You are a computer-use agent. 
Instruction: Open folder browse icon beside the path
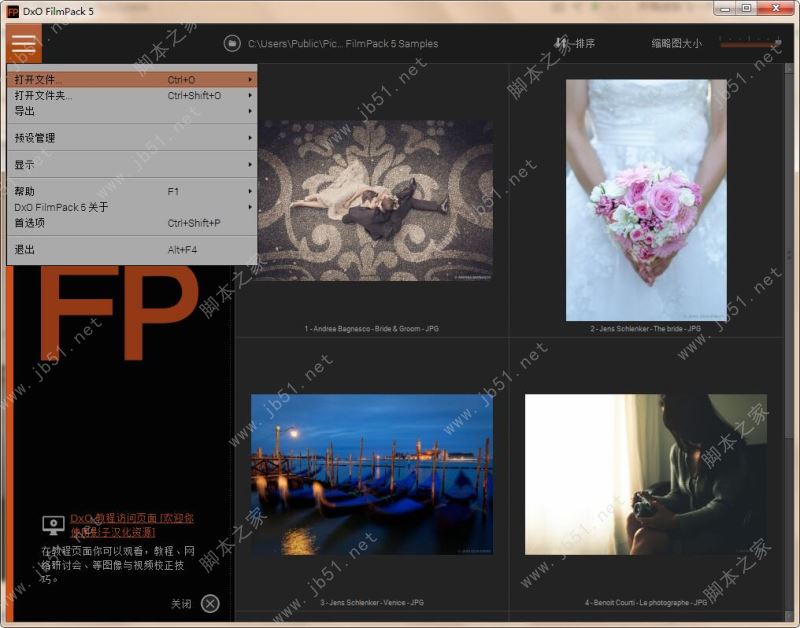pyautogui.click(x=232, y=43)
